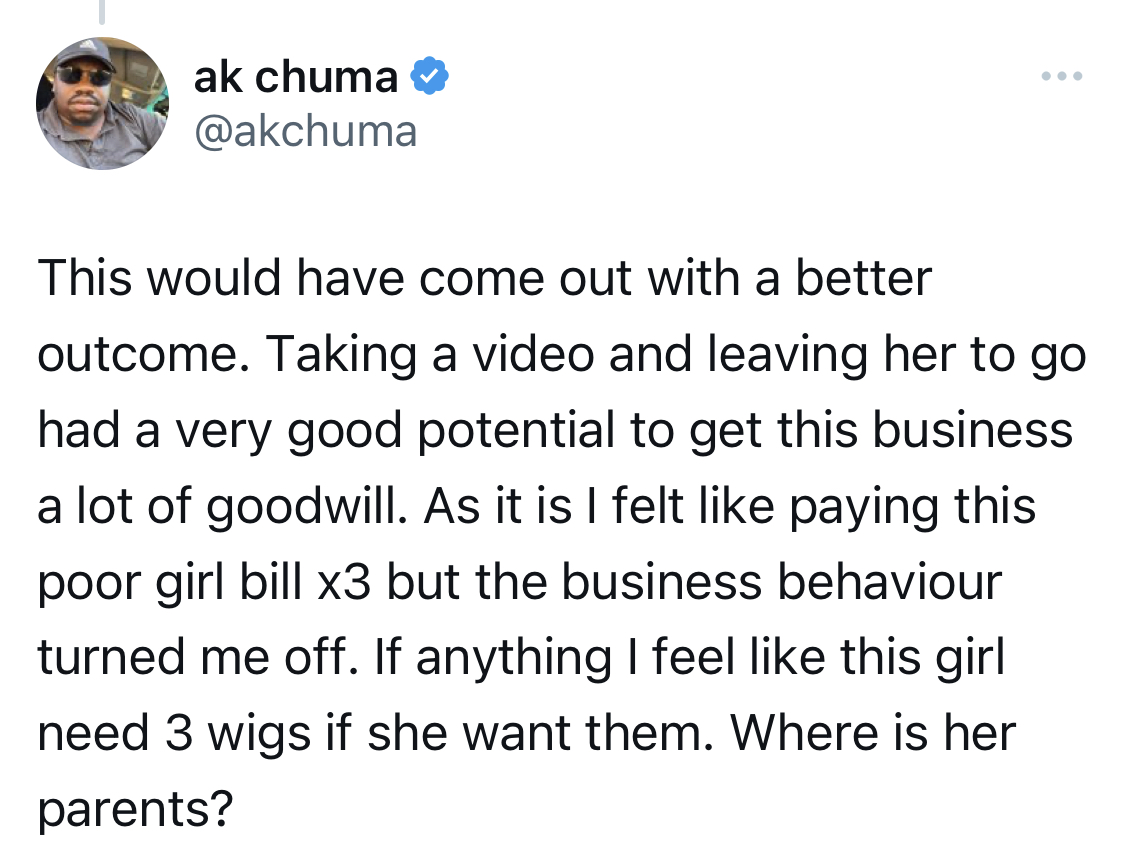Open the ak chuma display name link
1125x857 pixels.
(296, 77)
